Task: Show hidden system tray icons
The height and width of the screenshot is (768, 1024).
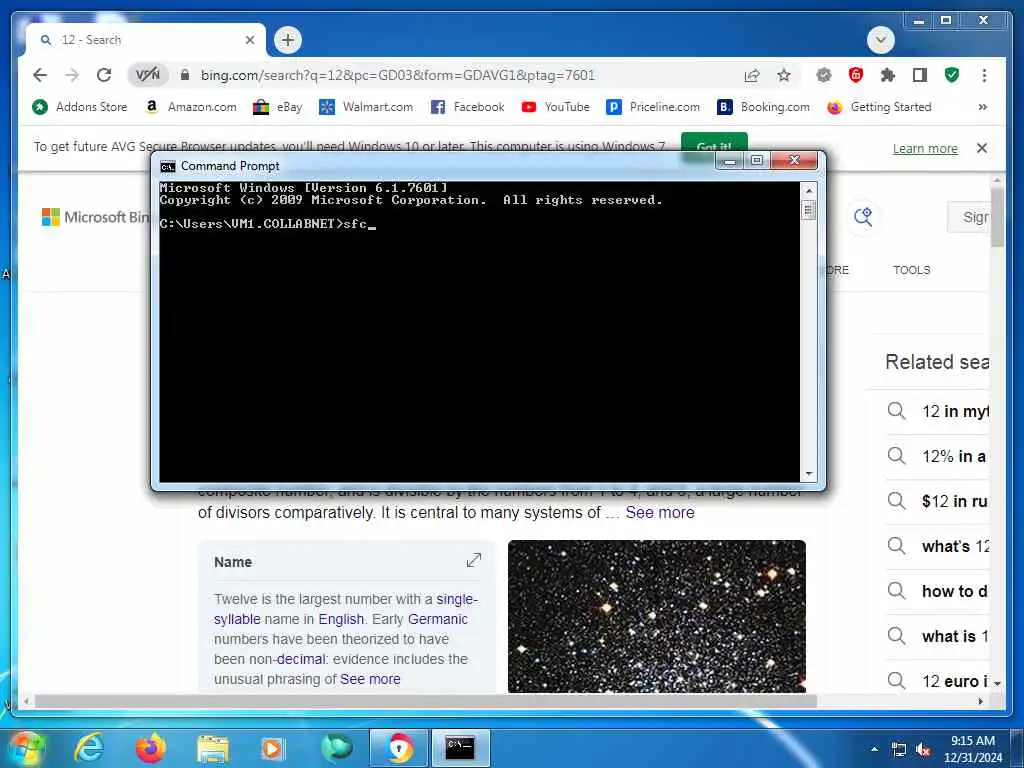Action: coord(874,750)
